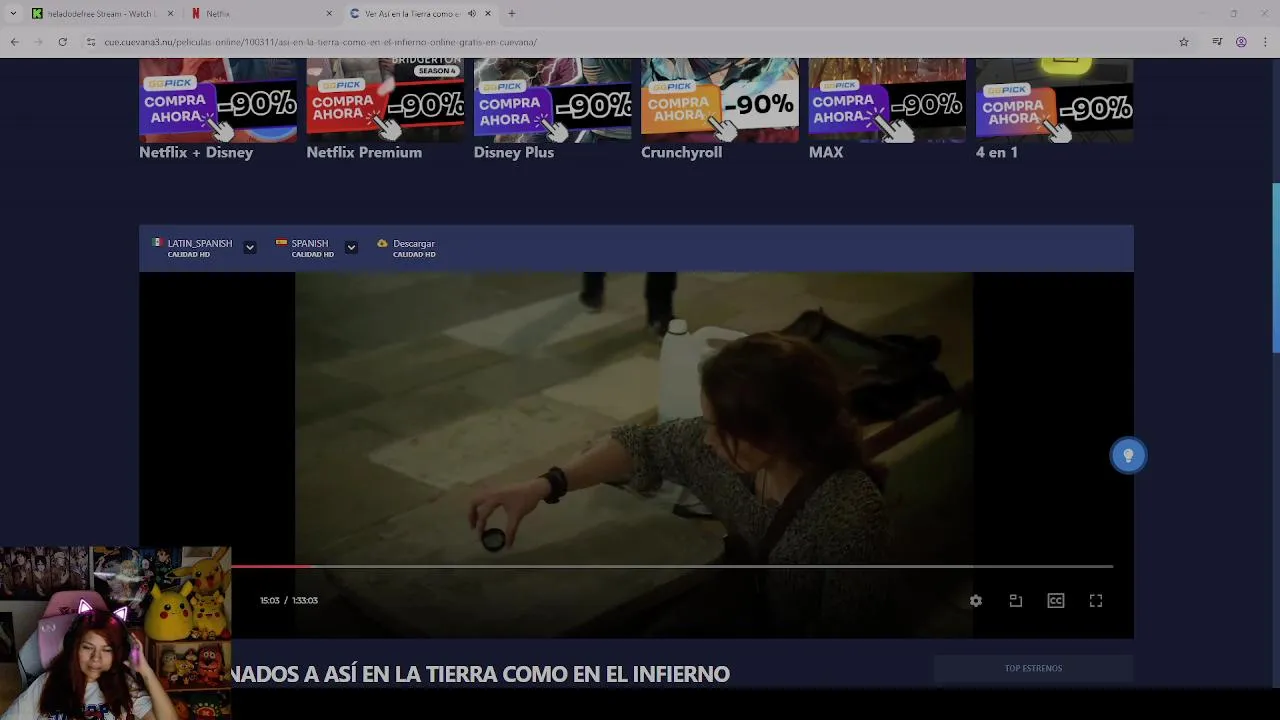1280x720 pixels.
Task: Click the Netflix + Disney text link
Action: click(196, 152)
